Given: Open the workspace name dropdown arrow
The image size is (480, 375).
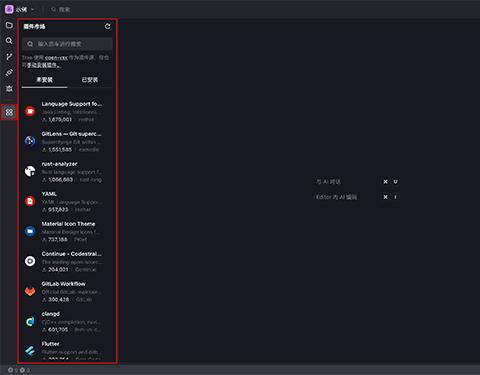Looking at the screenshot, I should coord(32,9).
